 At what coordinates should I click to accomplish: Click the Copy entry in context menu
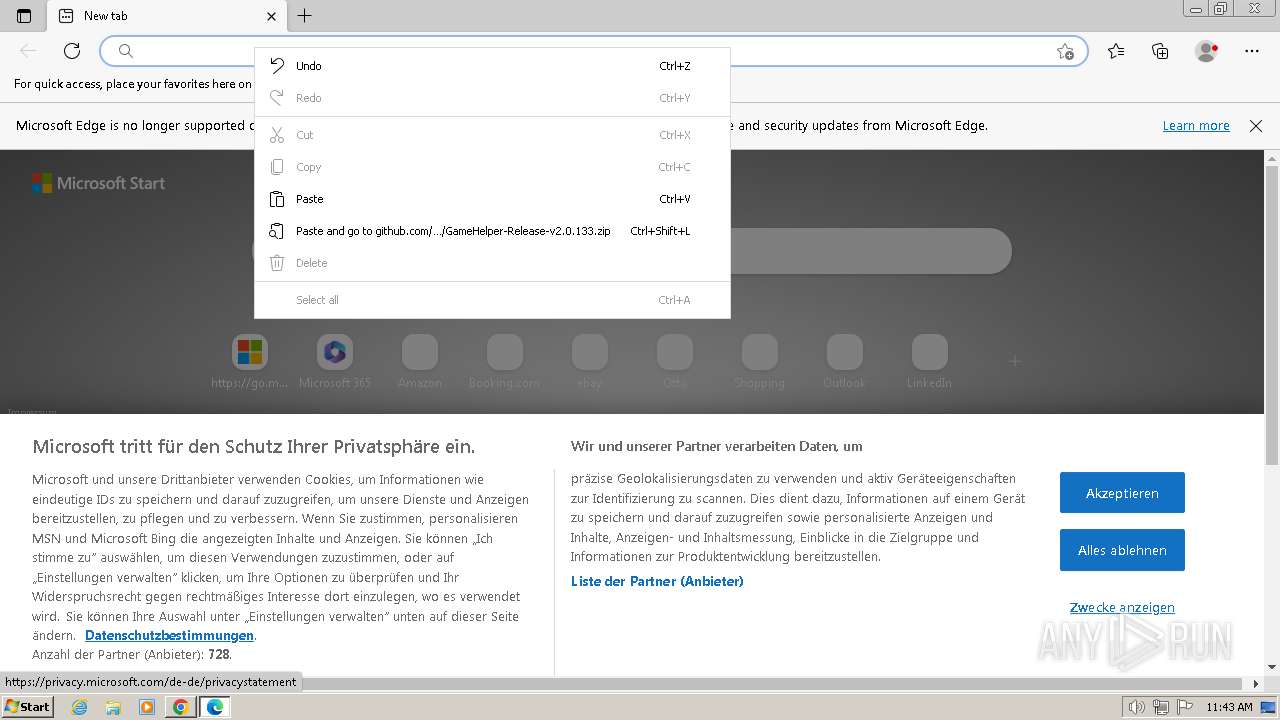coord(492,167)
